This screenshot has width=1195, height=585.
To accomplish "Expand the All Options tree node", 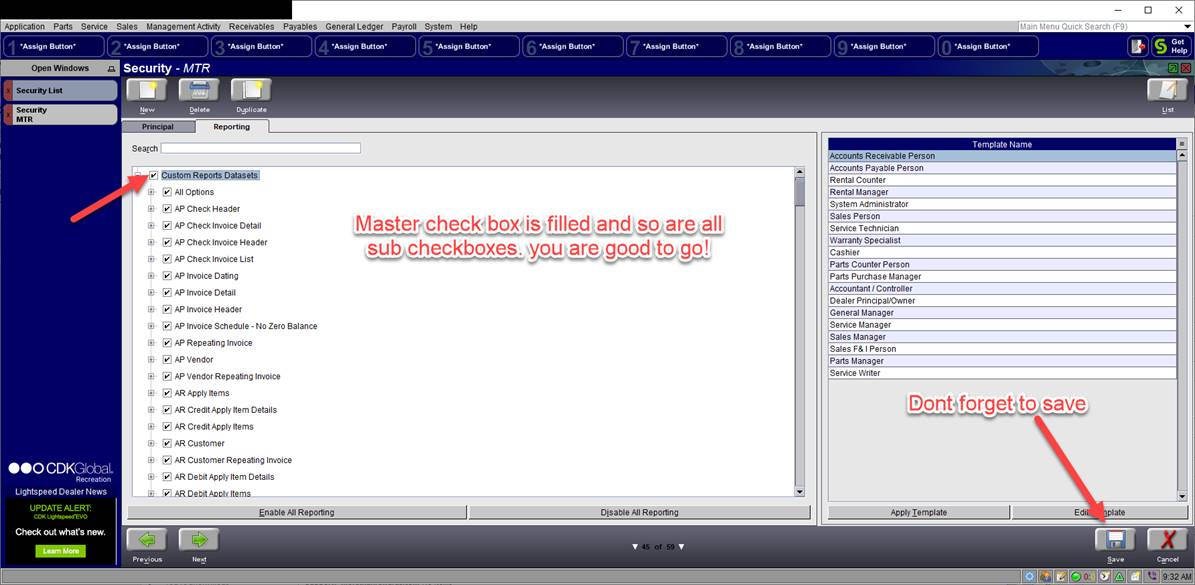I will tap(151, 192).
